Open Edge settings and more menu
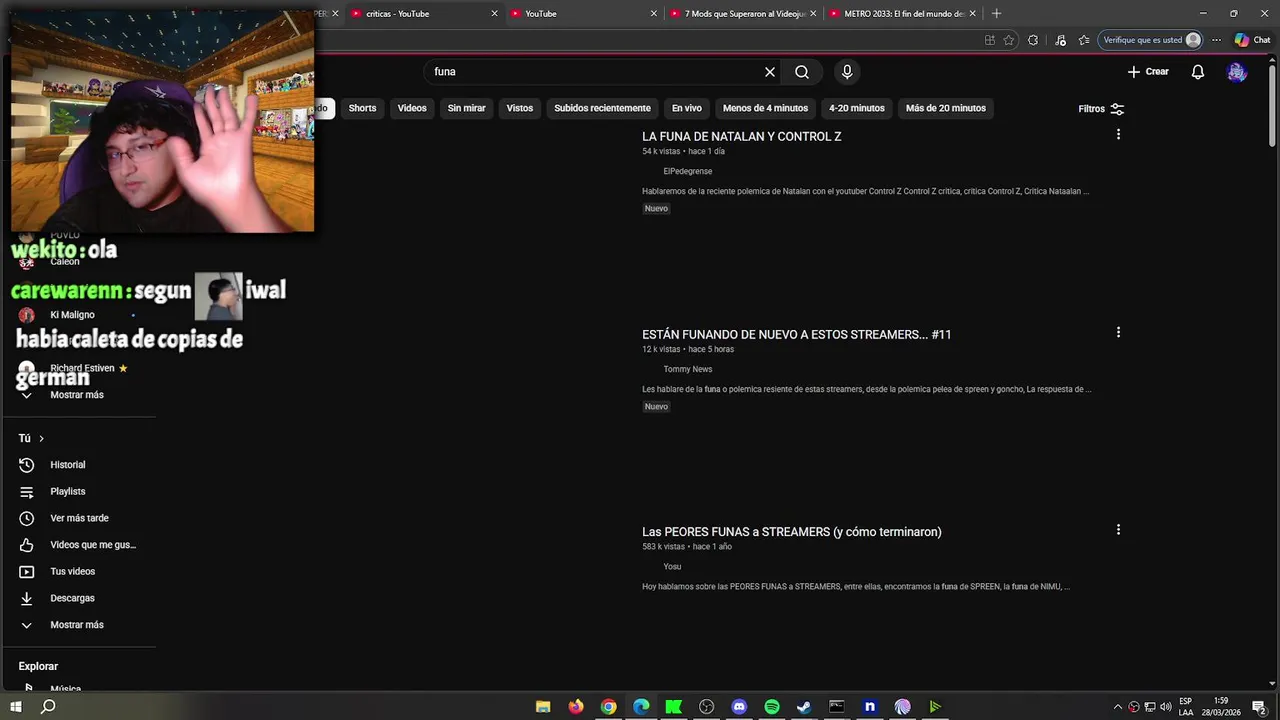The width and height of the screenshot is (1280, 720). (x=1216, y=40)
